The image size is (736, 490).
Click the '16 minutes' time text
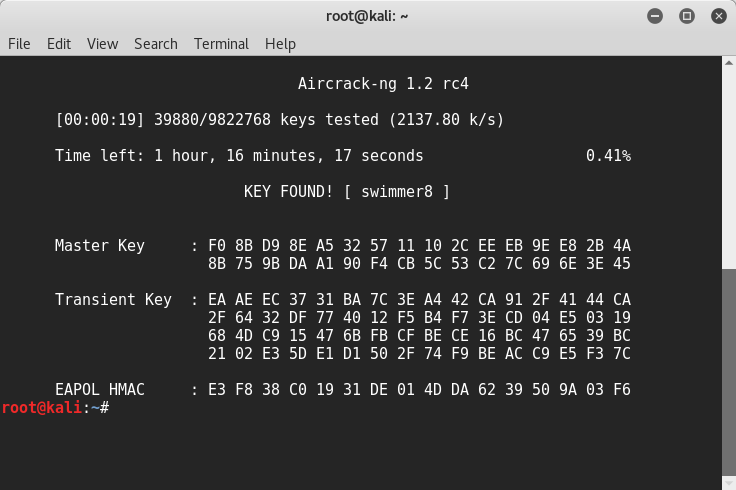click(271, 156)
